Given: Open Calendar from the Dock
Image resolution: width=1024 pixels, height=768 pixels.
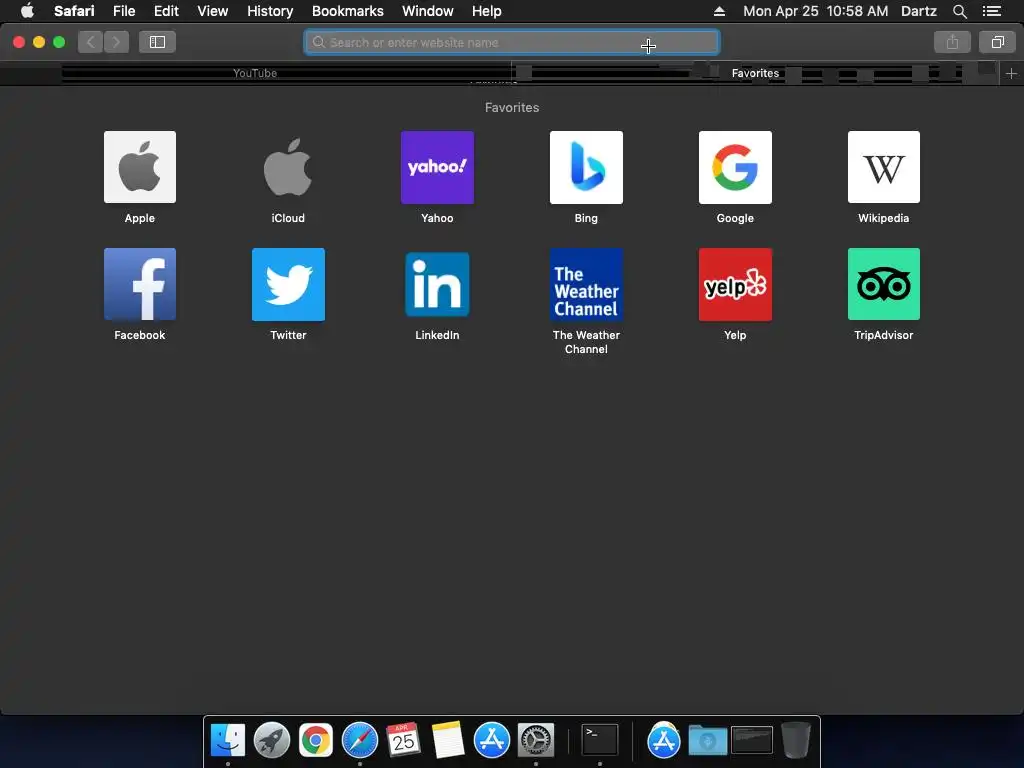Looking at the screenshot, I should pos(404,741).
